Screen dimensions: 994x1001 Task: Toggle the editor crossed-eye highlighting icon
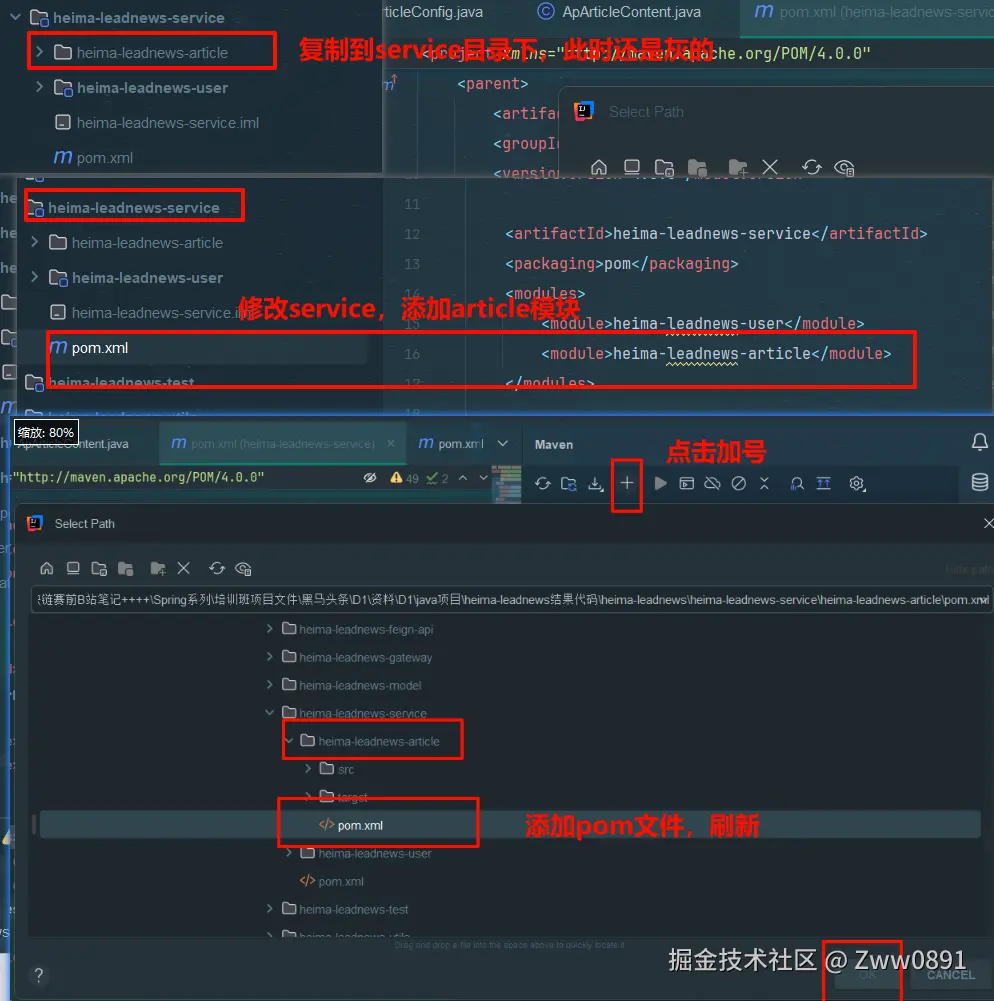click(x=370, y=478)
